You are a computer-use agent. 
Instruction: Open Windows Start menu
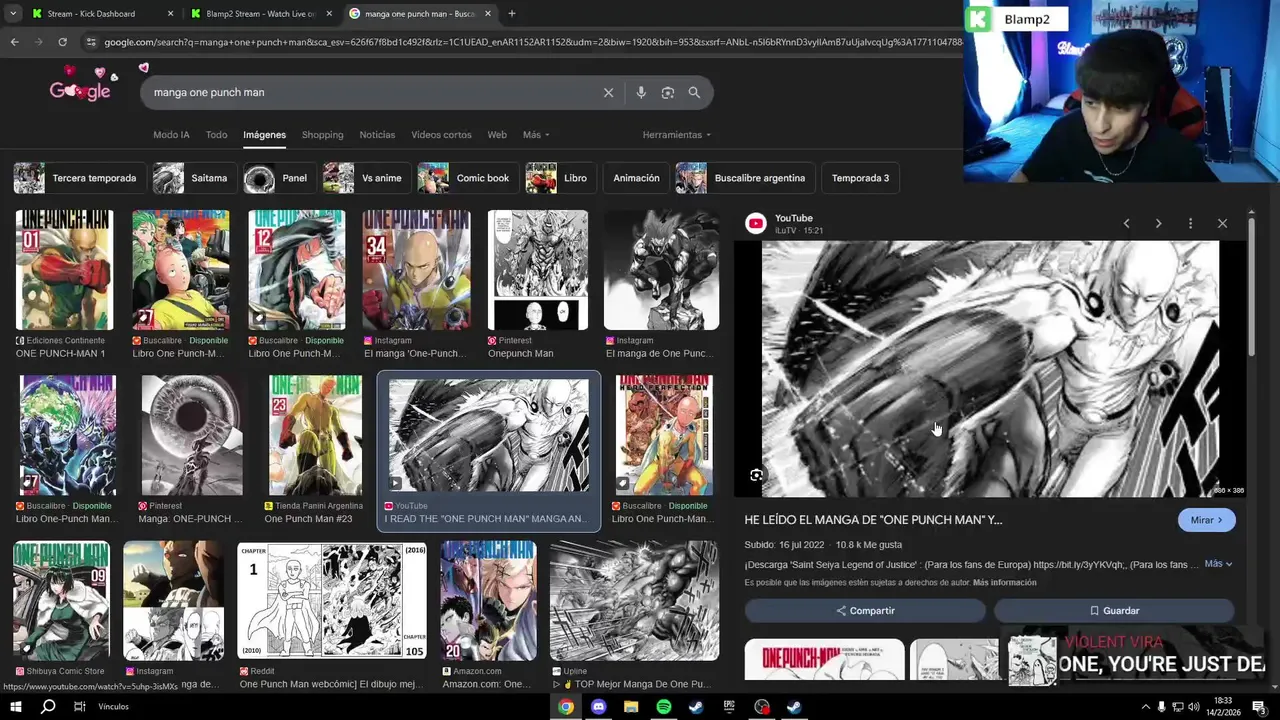pos(15,707)
